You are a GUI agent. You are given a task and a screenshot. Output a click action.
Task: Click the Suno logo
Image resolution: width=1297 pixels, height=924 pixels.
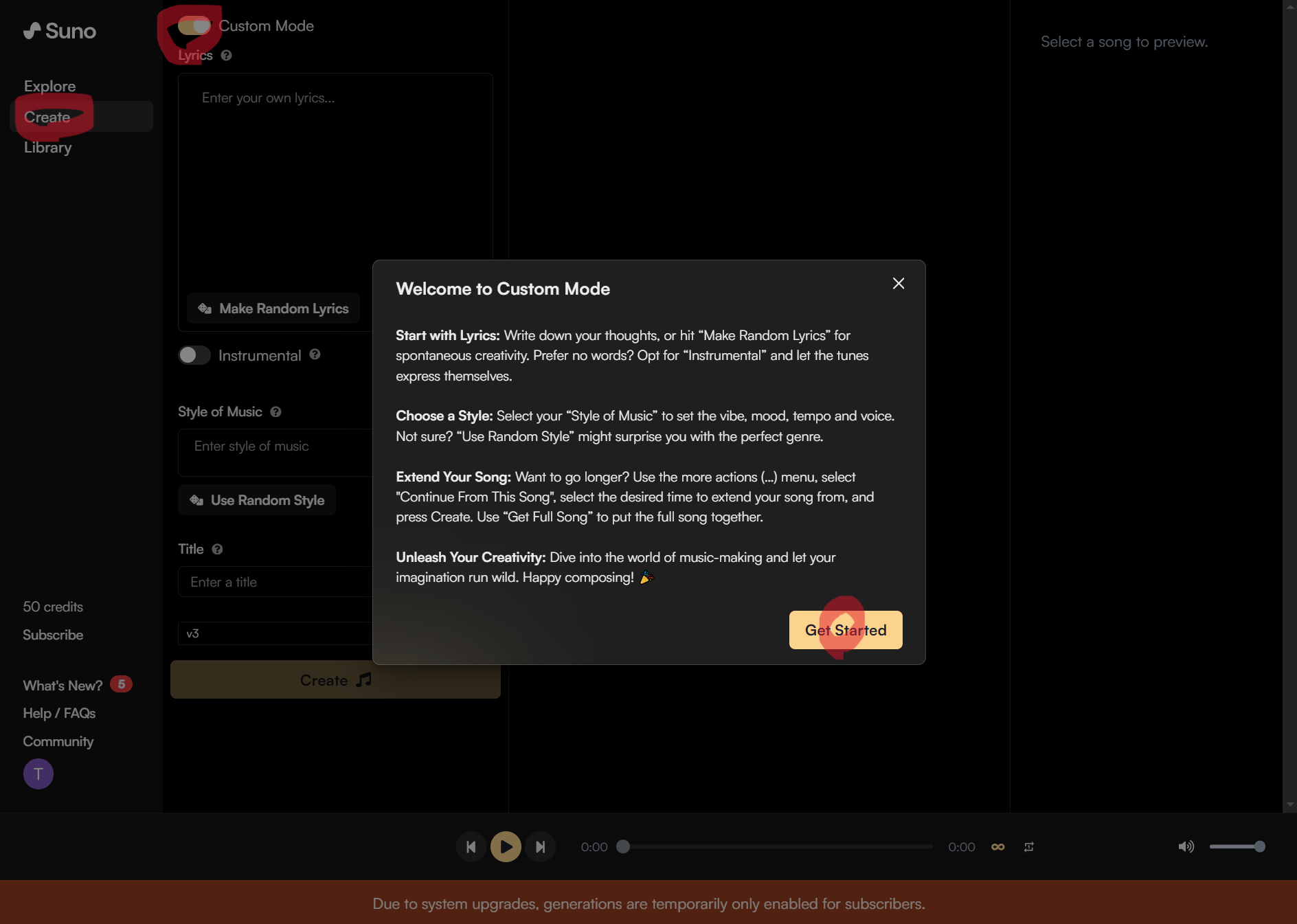click(60, 31)
